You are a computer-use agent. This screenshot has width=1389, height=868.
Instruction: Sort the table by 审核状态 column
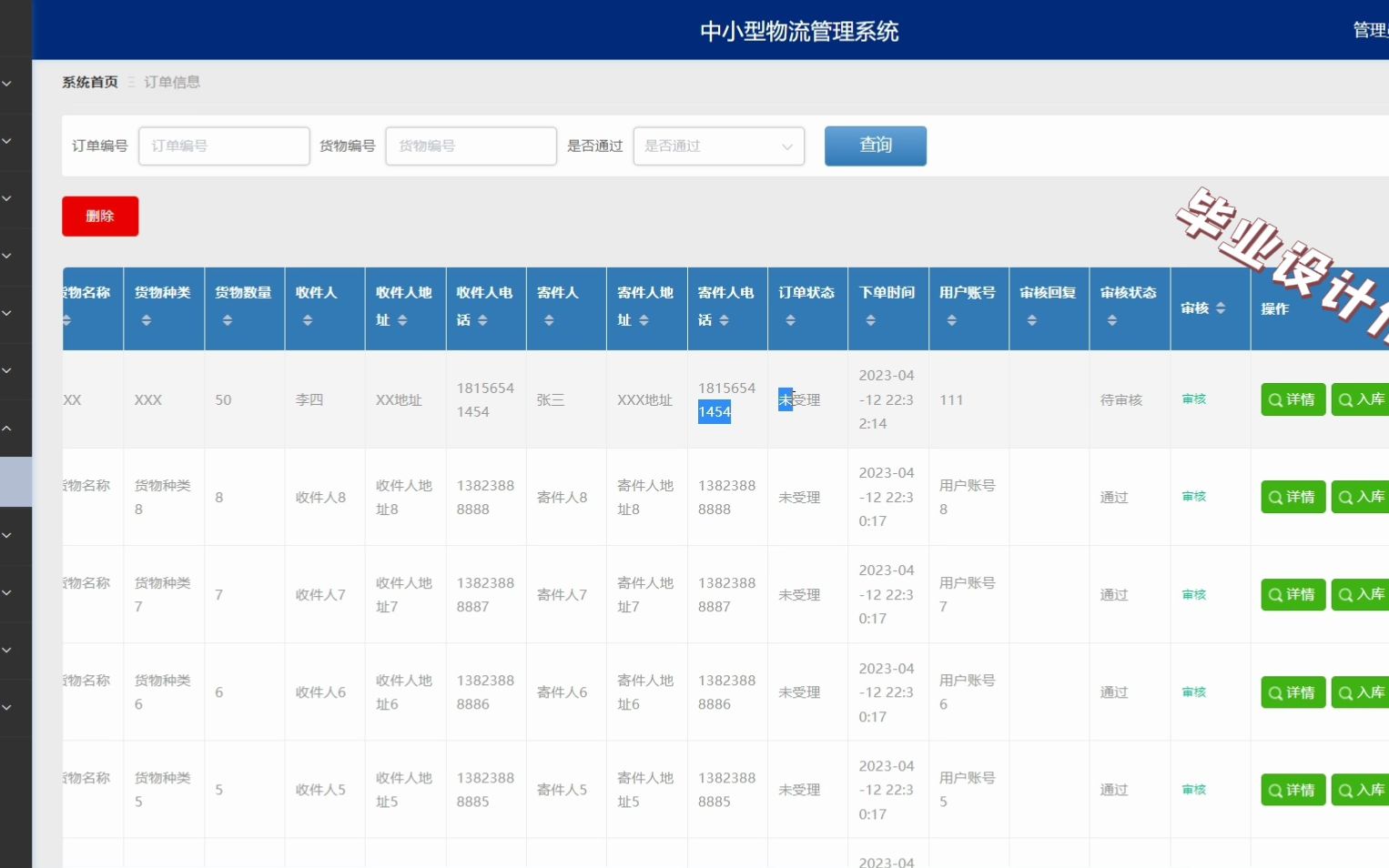1112,319
